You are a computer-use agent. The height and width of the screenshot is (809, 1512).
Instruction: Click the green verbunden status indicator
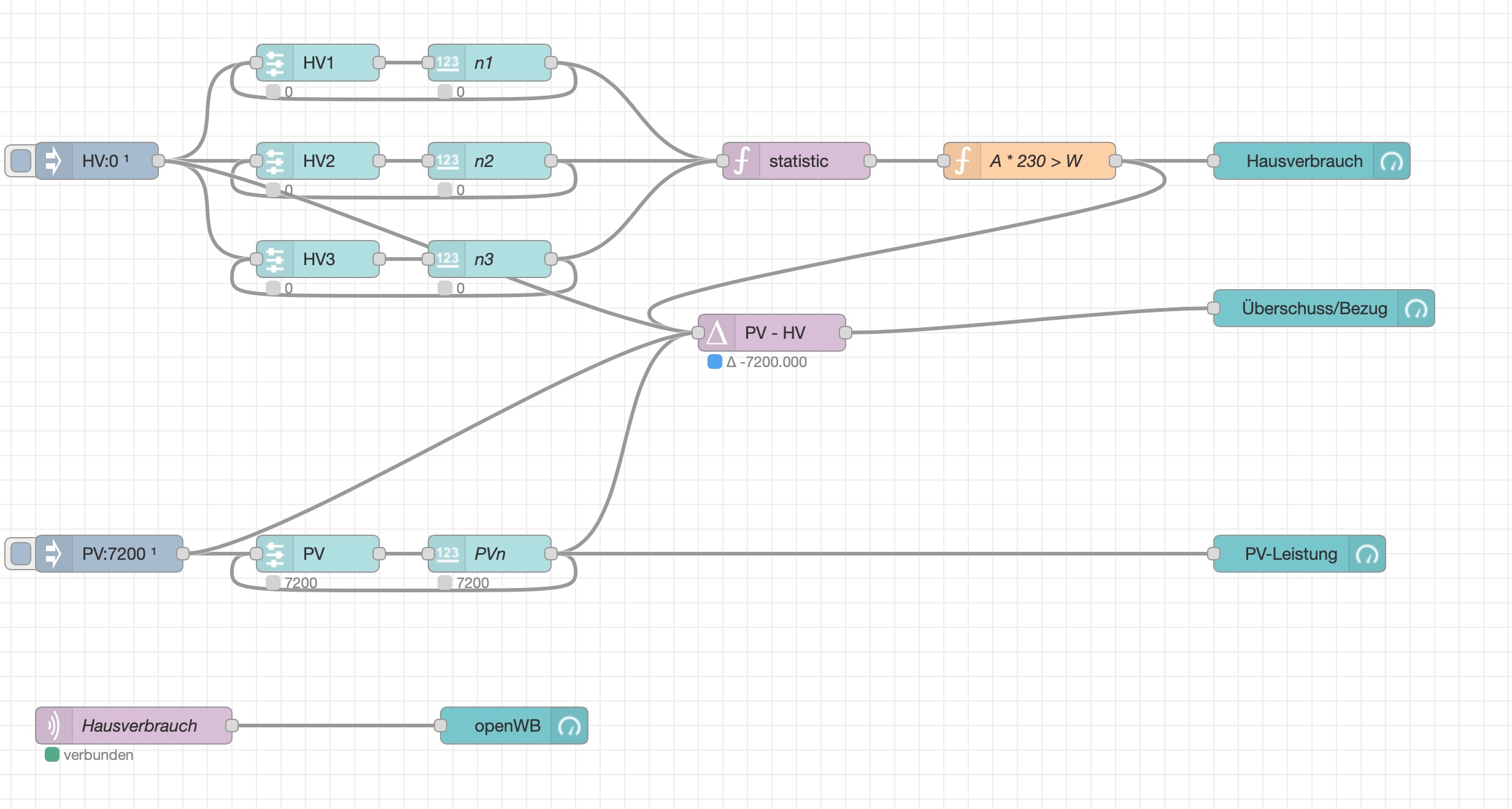tap(52, 755)
